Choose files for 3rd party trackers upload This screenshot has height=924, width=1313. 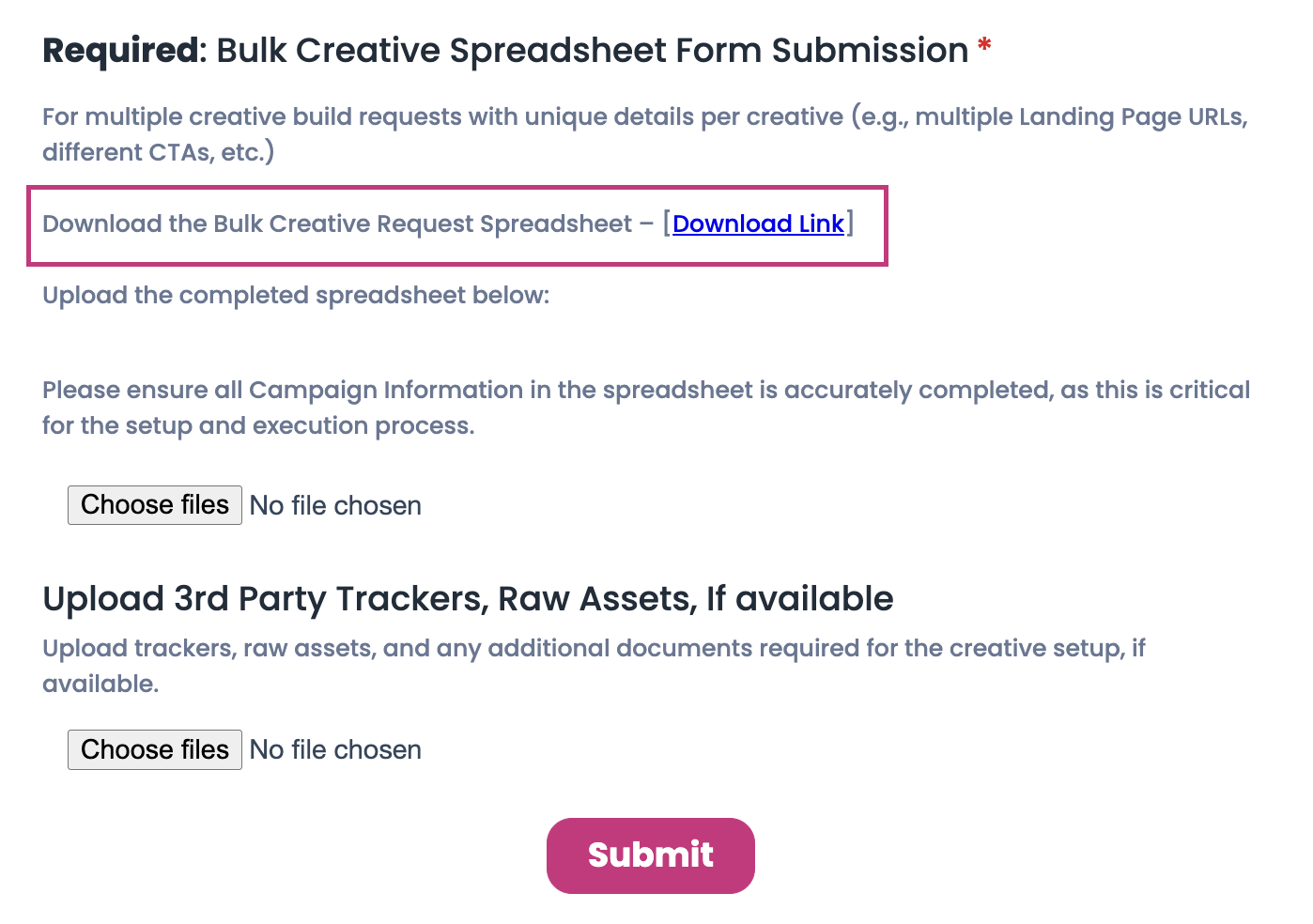155,749
